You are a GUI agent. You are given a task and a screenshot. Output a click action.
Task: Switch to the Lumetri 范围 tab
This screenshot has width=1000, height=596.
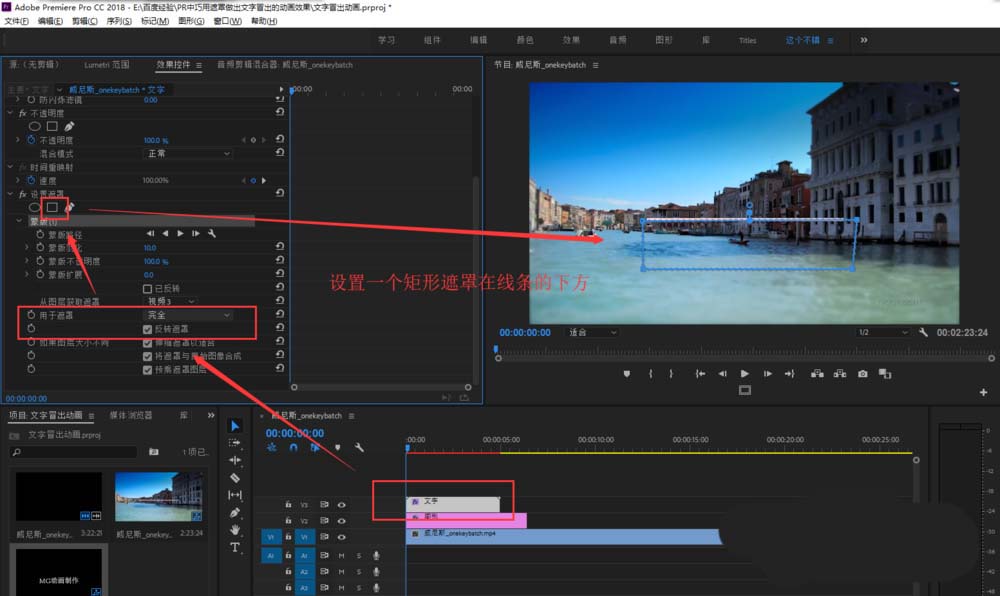click(x=107, y=64)
